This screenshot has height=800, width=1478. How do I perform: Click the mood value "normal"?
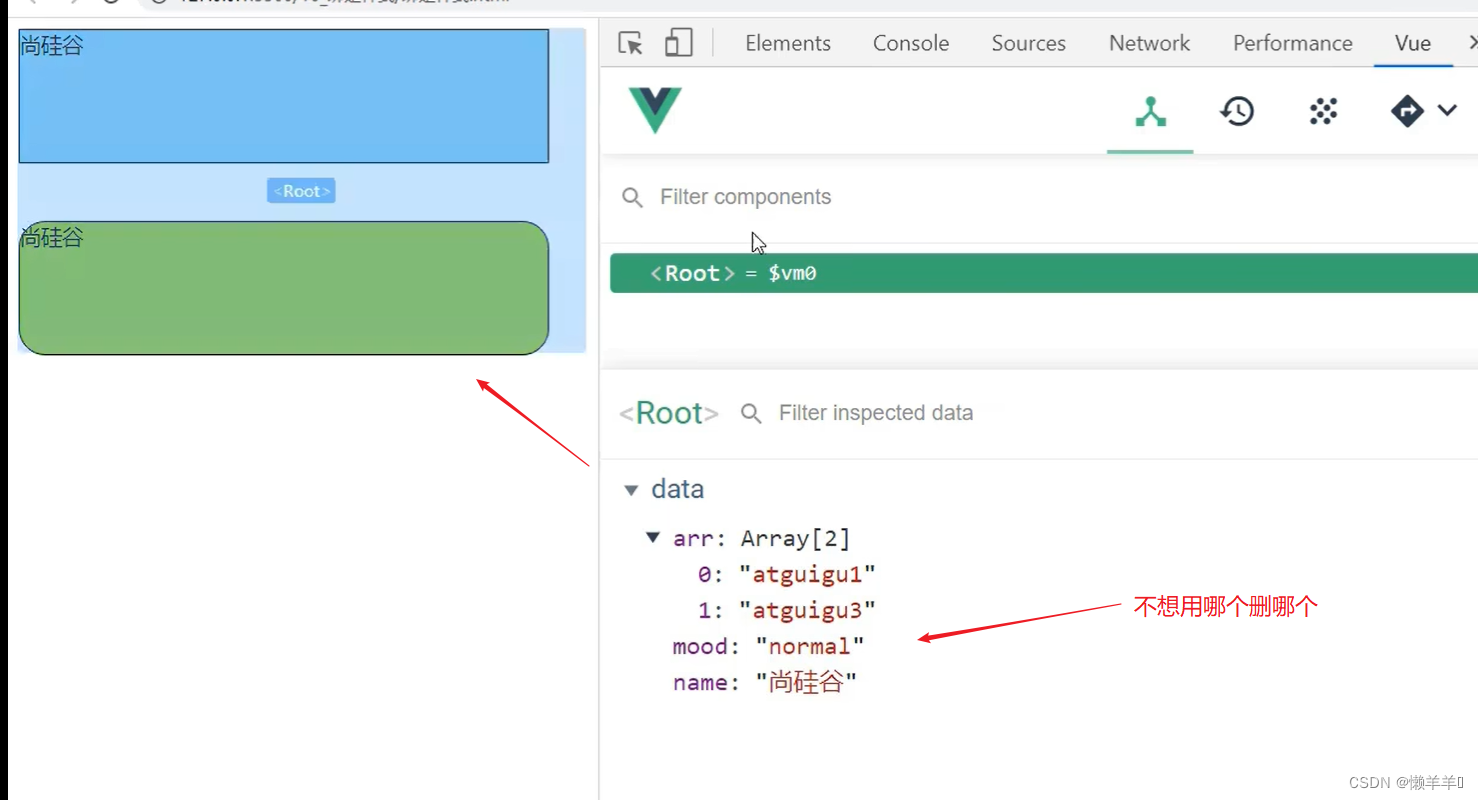[809, 646]
